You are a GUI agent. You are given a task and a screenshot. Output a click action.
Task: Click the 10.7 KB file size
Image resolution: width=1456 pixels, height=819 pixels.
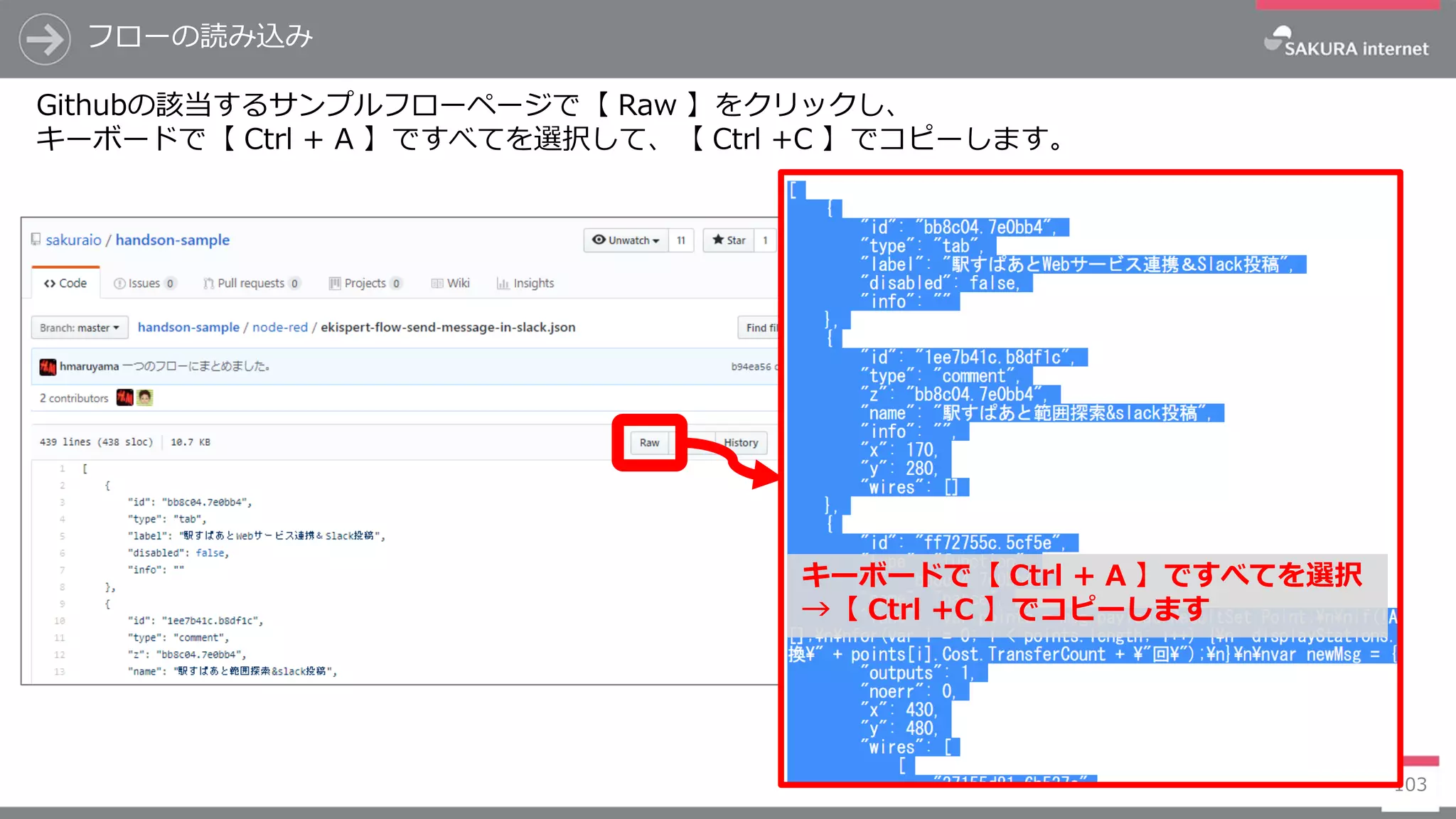[x=191, y=441]
